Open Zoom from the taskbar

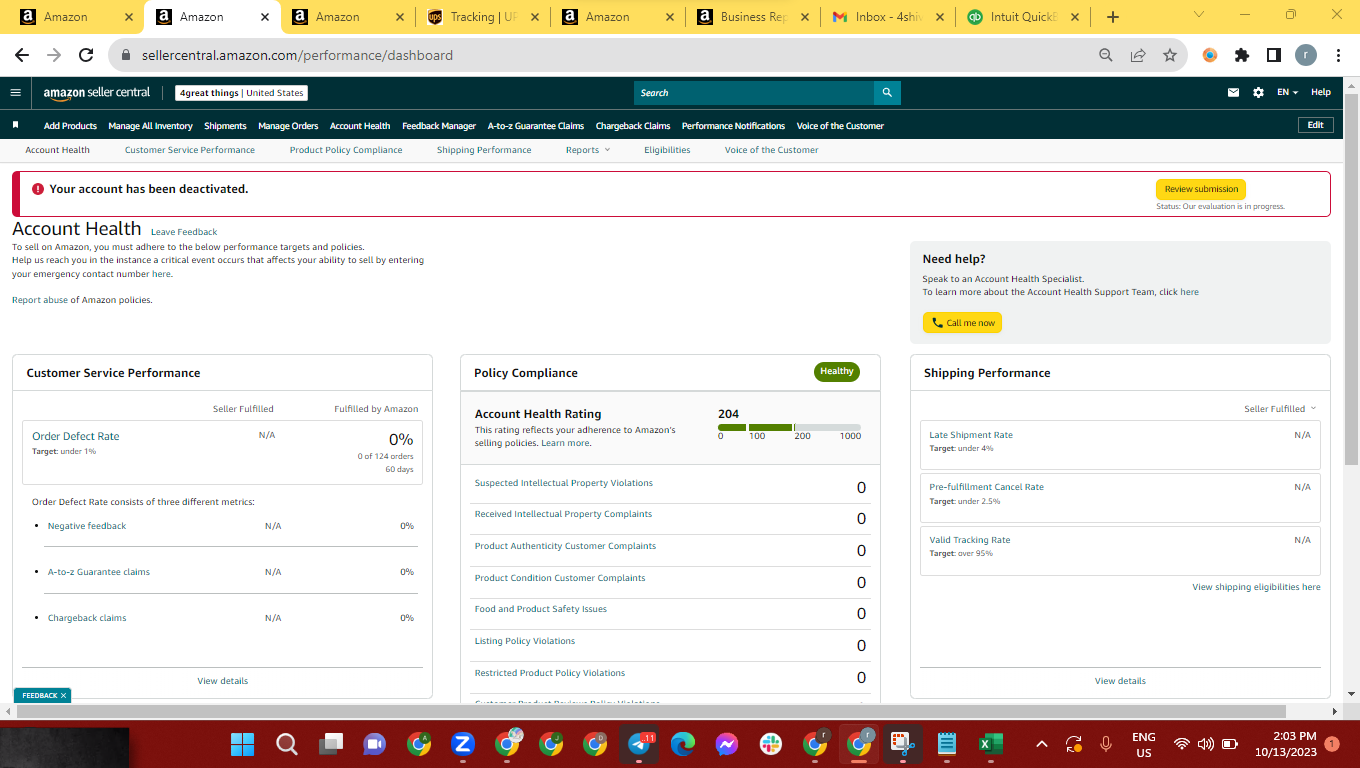coord(463,745)
